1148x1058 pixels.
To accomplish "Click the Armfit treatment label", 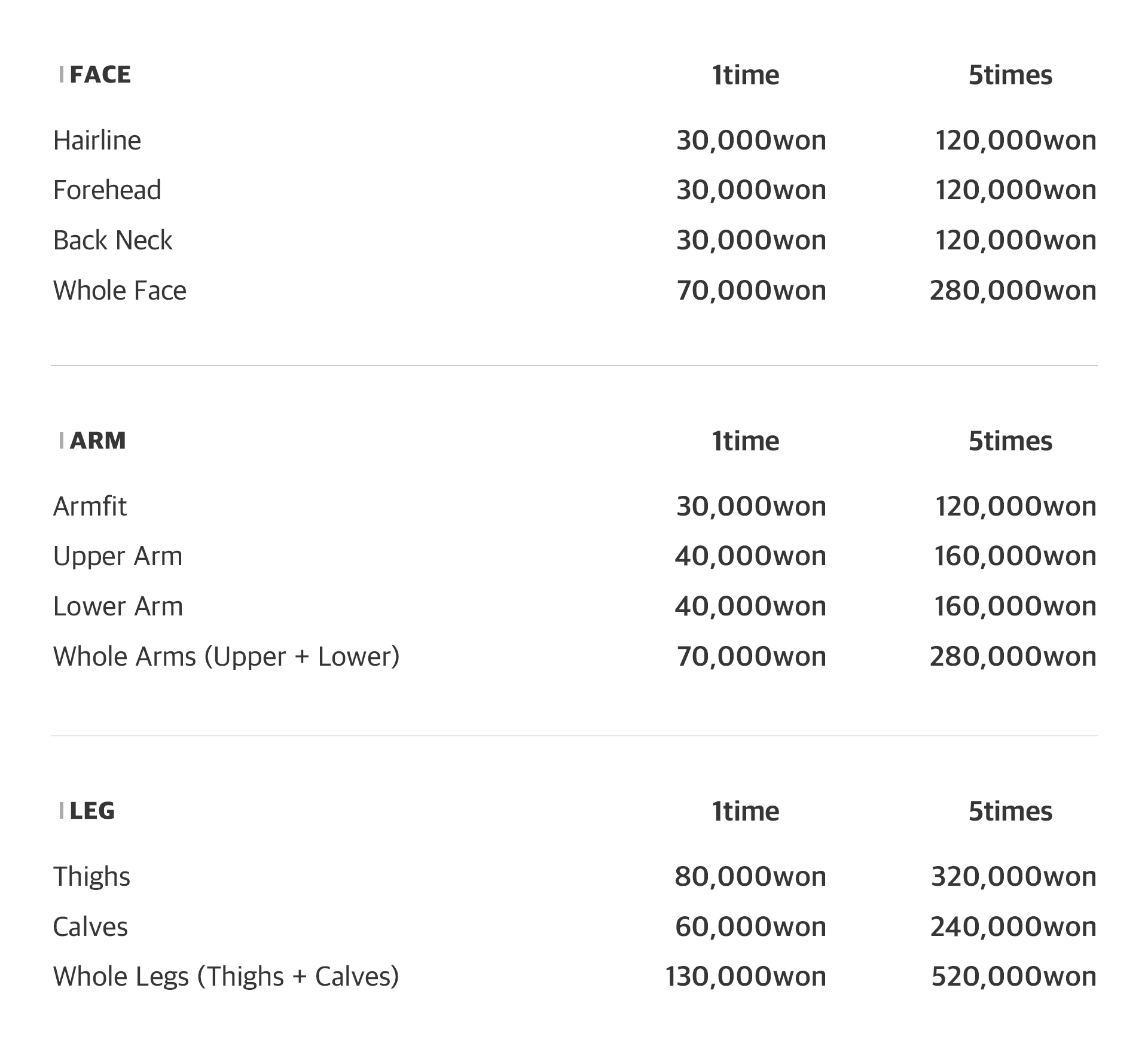I will coord(90,507).
